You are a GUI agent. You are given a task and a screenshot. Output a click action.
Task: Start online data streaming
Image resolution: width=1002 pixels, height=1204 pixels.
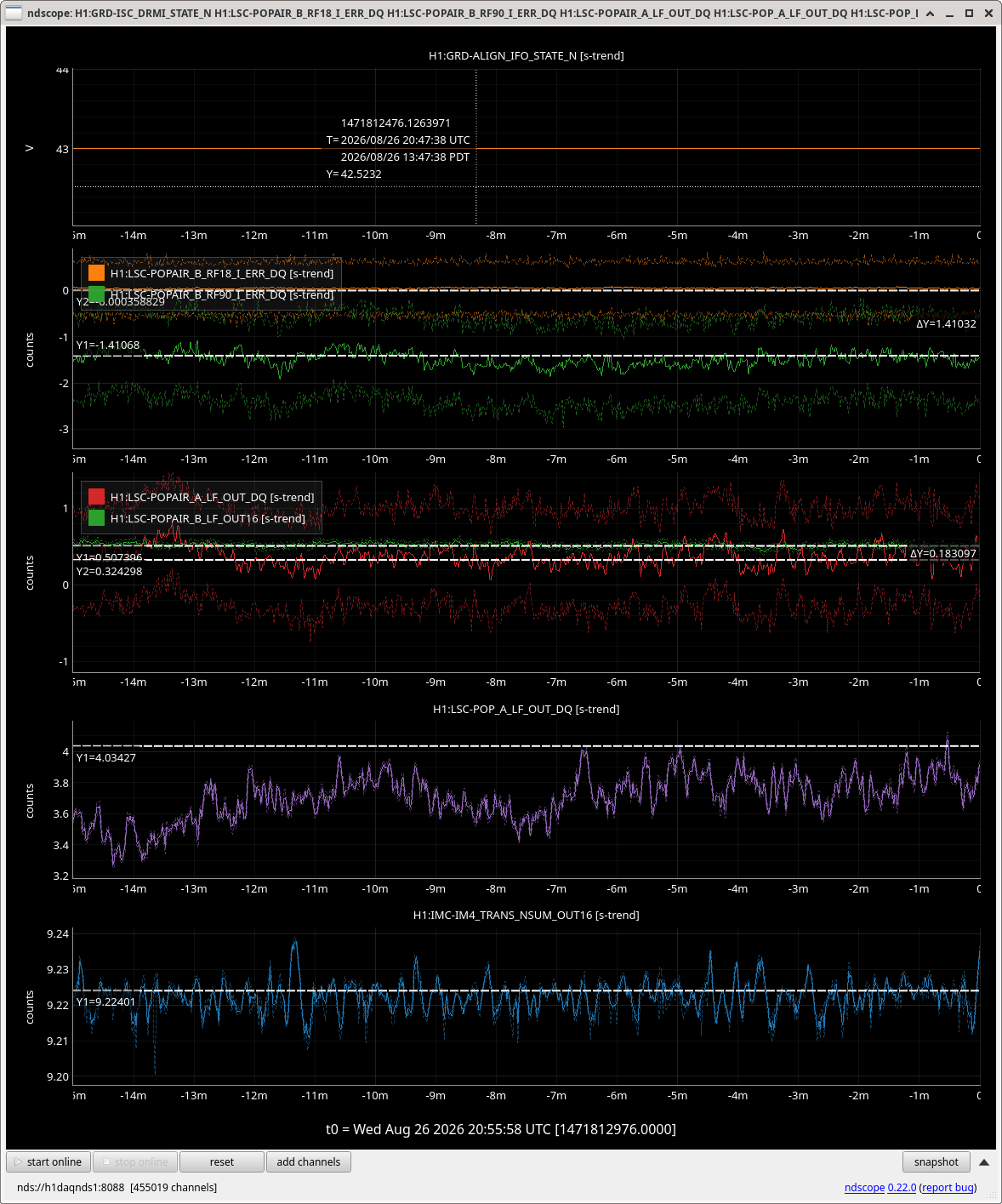point(48,1161)
